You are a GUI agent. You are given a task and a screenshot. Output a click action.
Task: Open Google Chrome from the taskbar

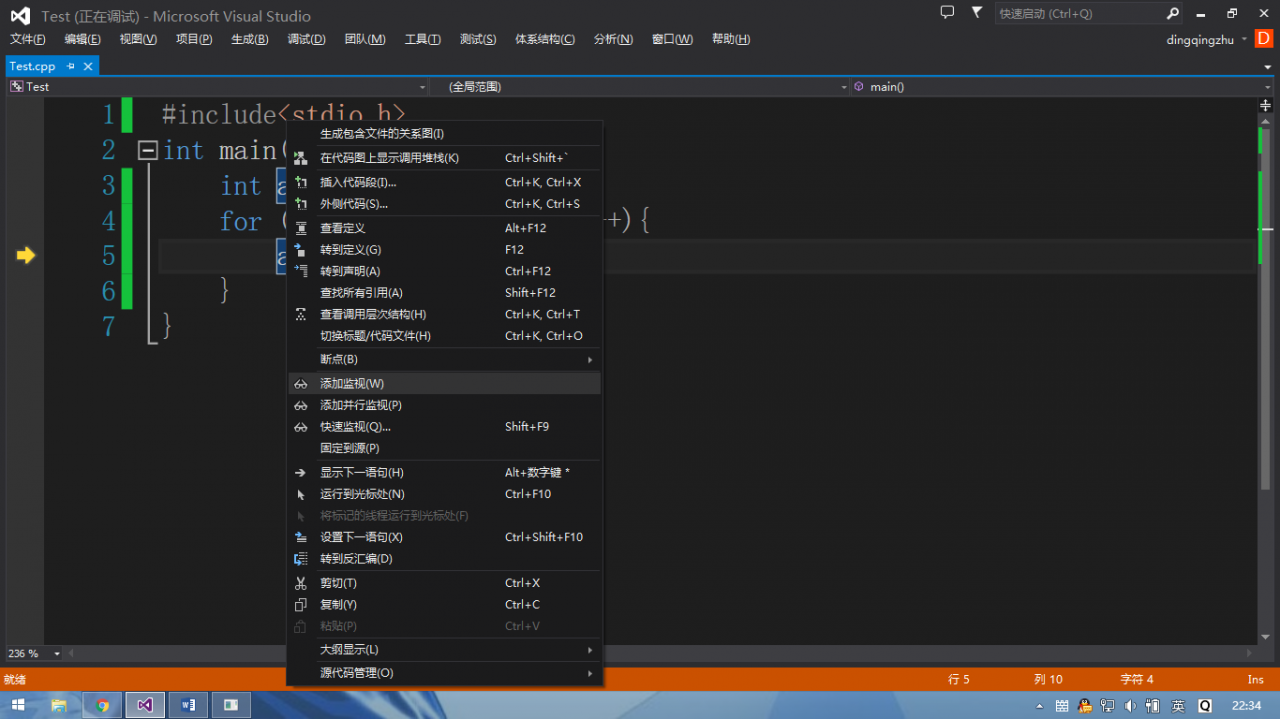coord(102,705)
